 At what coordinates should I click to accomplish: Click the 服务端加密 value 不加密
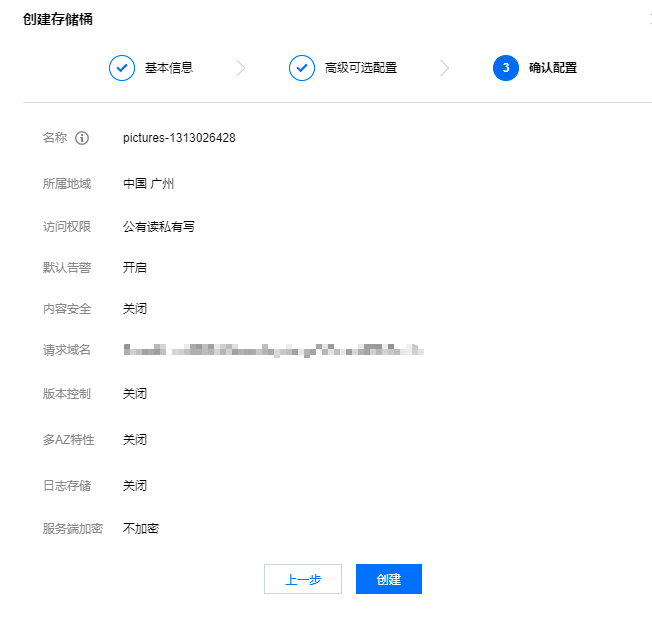coord(141,528)
